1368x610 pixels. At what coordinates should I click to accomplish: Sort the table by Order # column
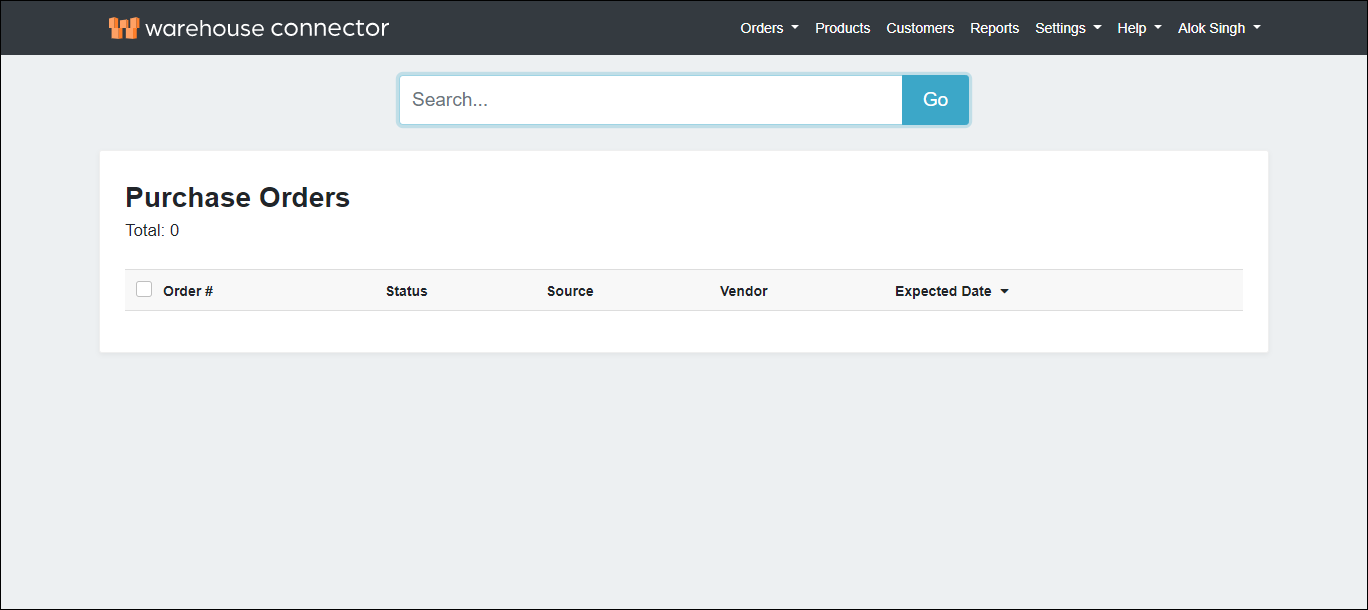point(188,291)
